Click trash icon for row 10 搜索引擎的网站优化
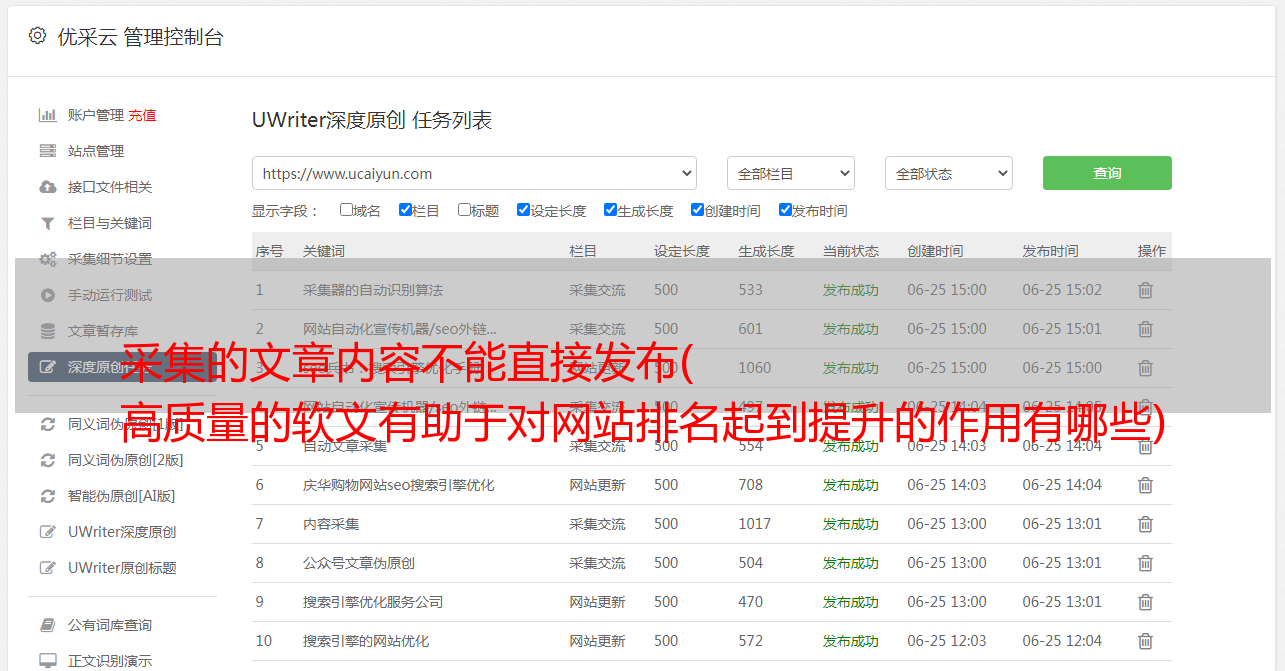The height and width of the screenshot is (671, 1285). pyautogui.click(x=1145, y=641)
